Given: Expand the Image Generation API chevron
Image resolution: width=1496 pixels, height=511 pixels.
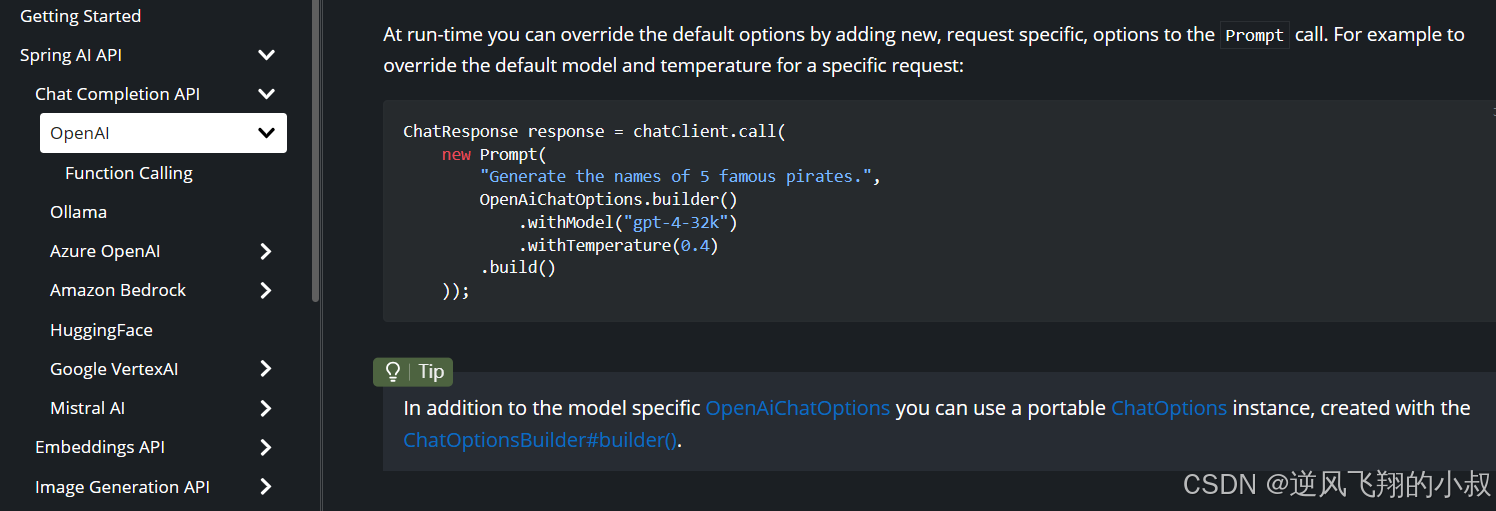Looking at the screenshot, I should (266, 487).
